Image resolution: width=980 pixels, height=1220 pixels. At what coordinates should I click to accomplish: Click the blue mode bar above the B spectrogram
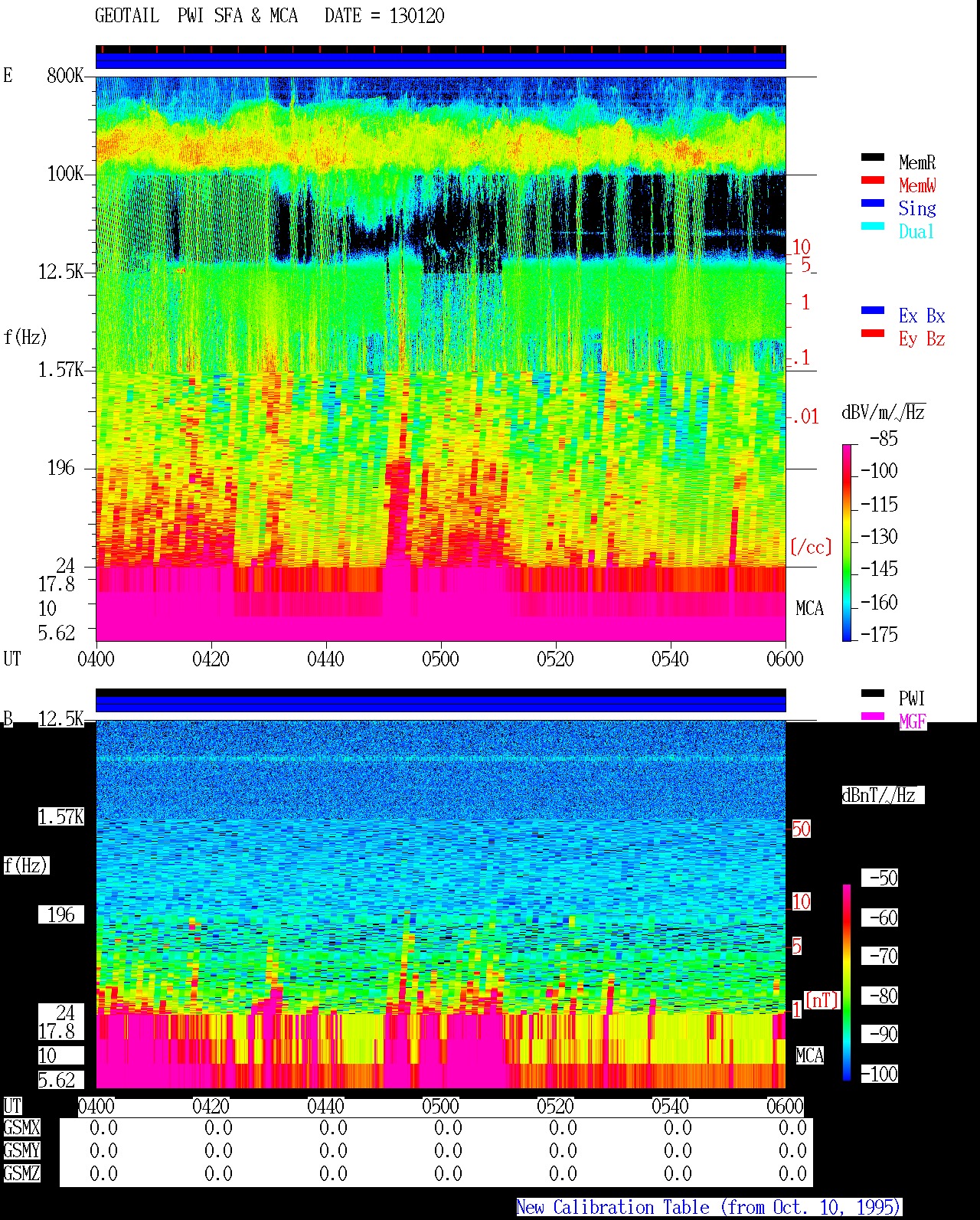click(440, 703)
